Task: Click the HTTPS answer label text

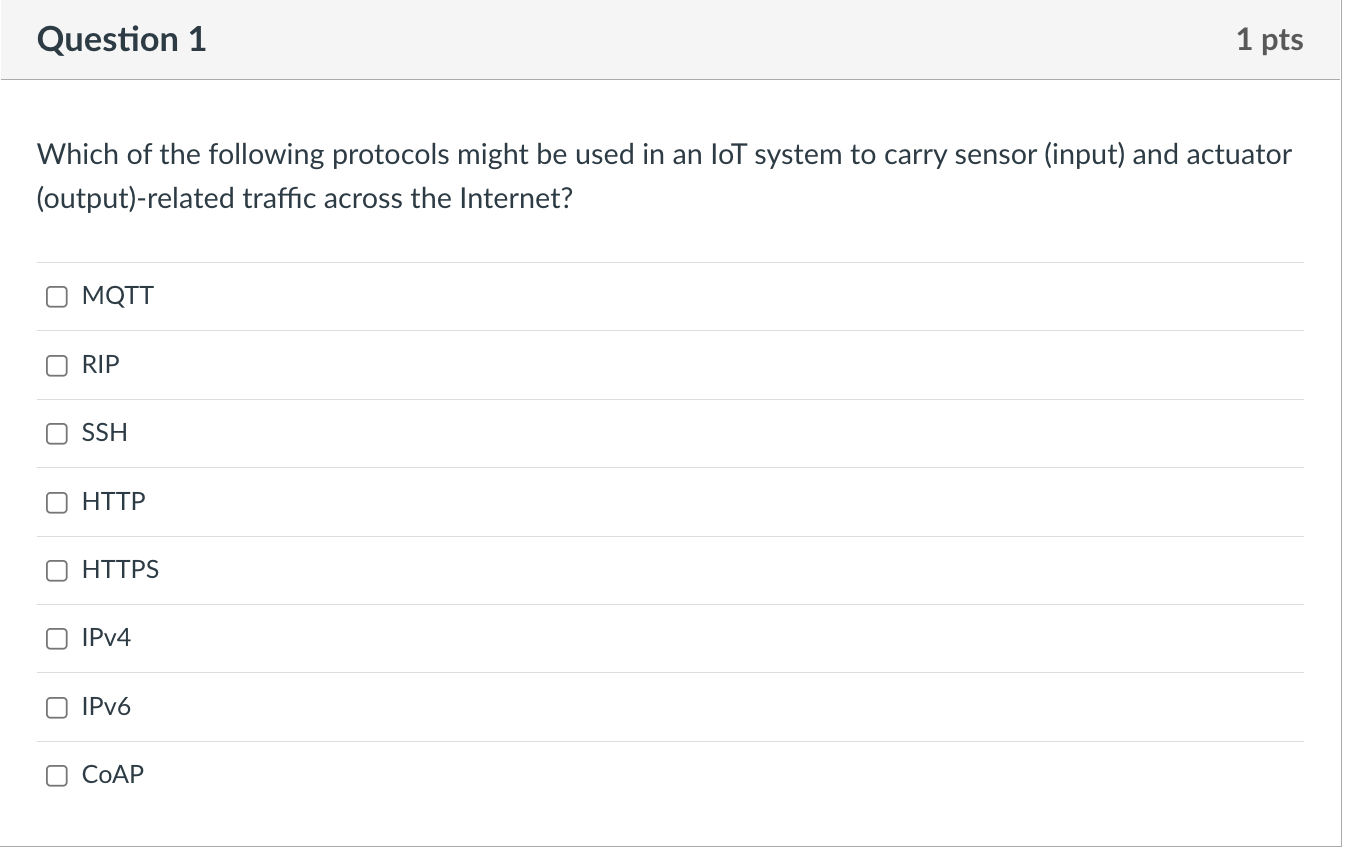Action: pos(120,570)
